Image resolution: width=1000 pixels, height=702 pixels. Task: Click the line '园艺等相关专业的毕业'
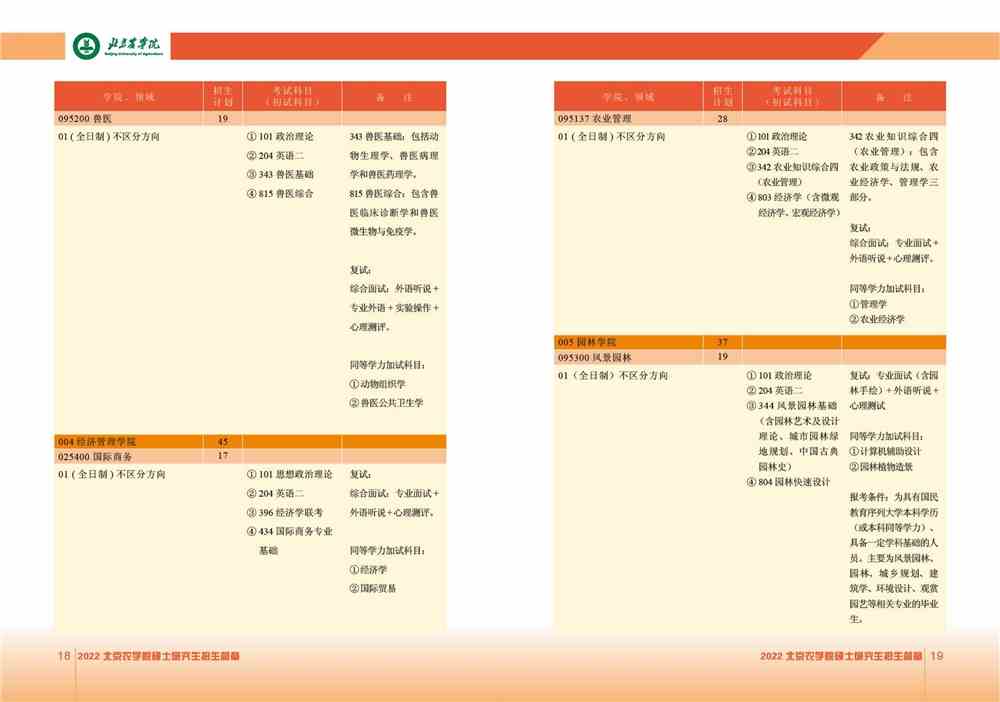[893, 604]
